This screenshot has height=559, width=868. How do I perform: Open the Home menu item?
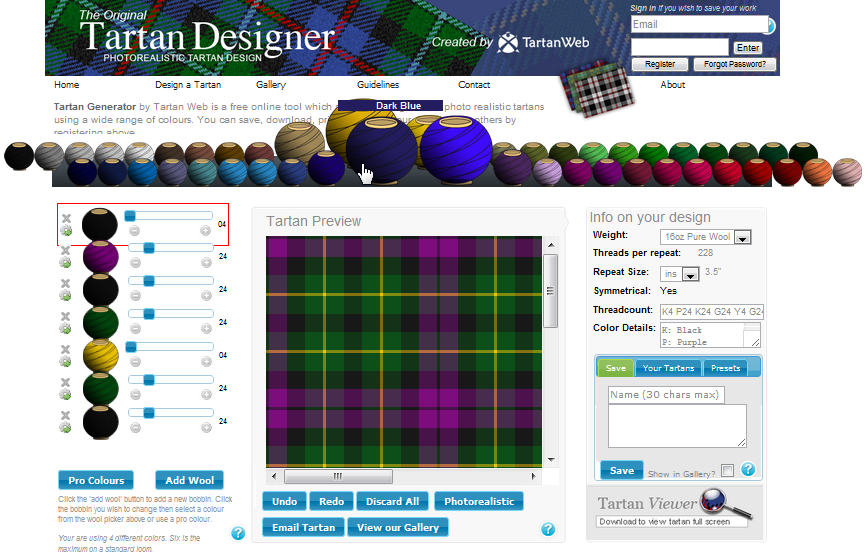coord(66,85)
